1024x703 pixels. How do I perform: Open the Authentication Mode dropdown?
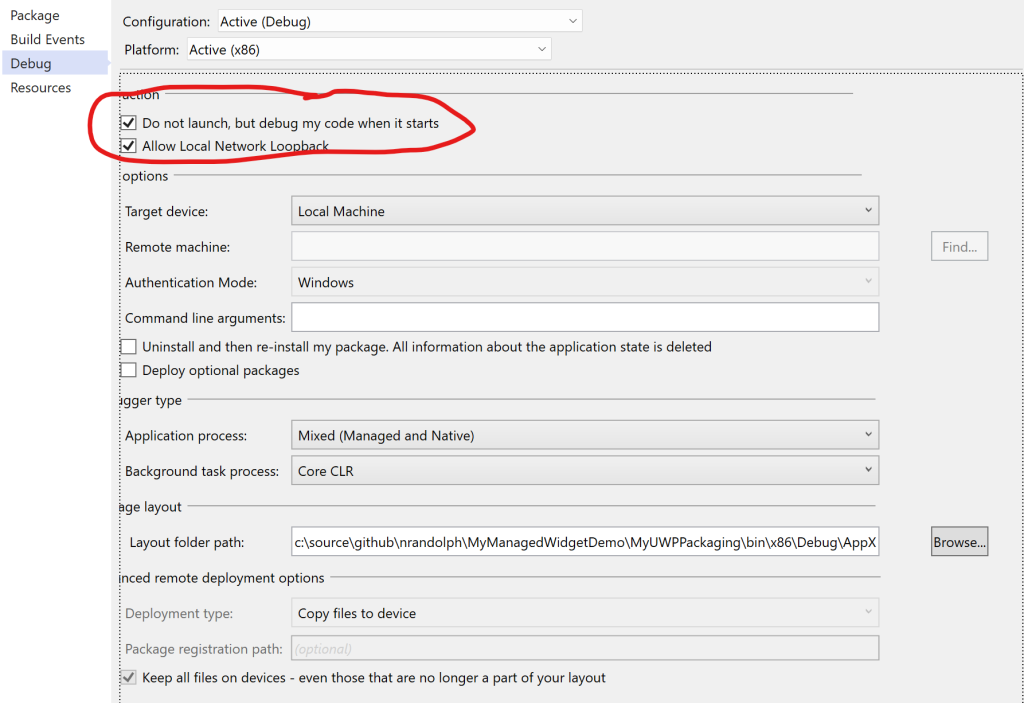pyautogui.click(x=585, y=283)
